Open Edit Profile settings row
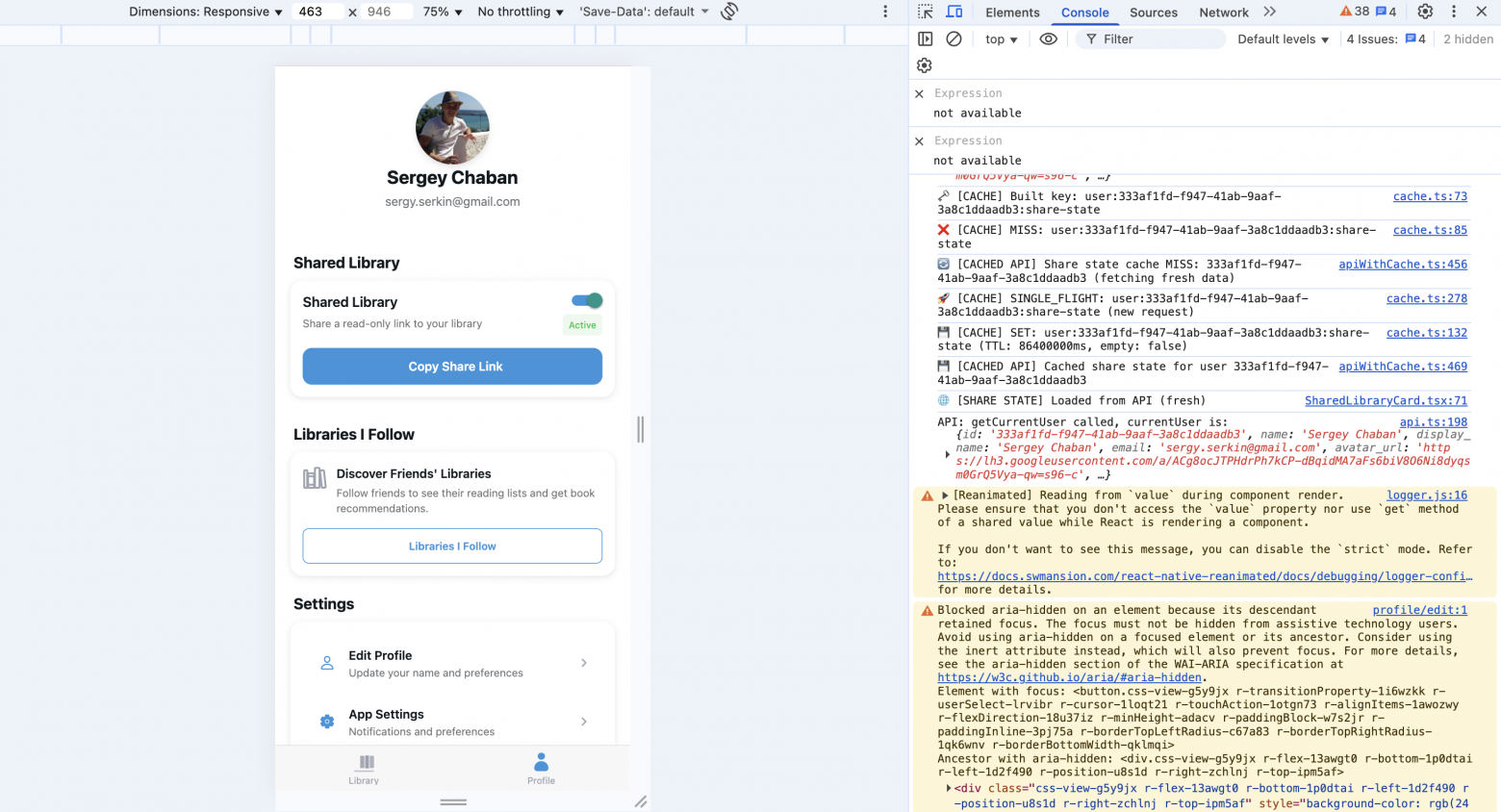1501x812 pixels. point(452,663)
